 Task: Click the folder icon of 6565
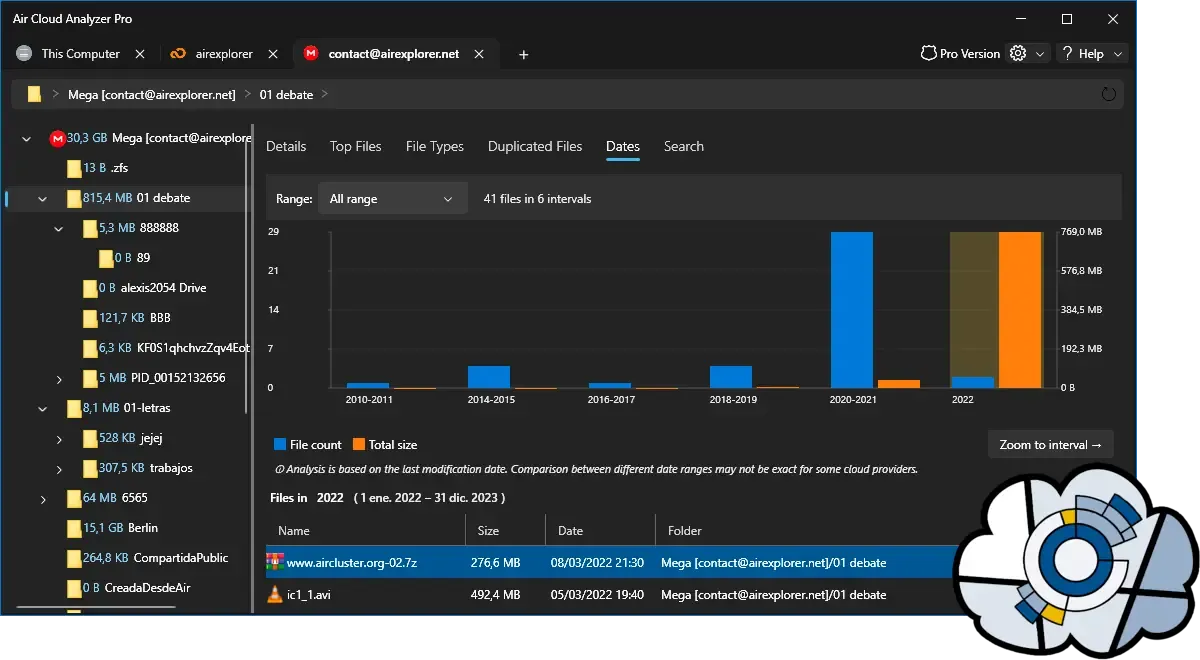[74, 498]
